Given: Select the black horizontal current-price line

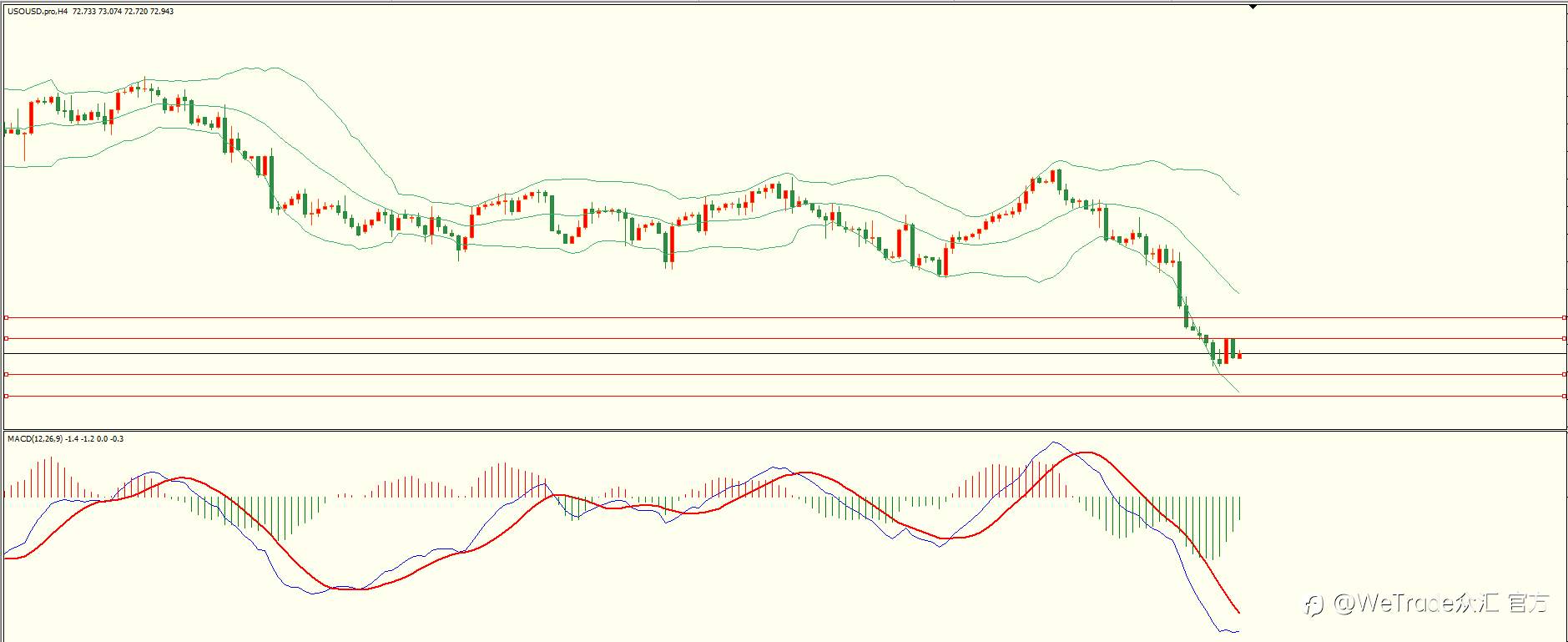Looking at the screenshot, I should (784, 354).
